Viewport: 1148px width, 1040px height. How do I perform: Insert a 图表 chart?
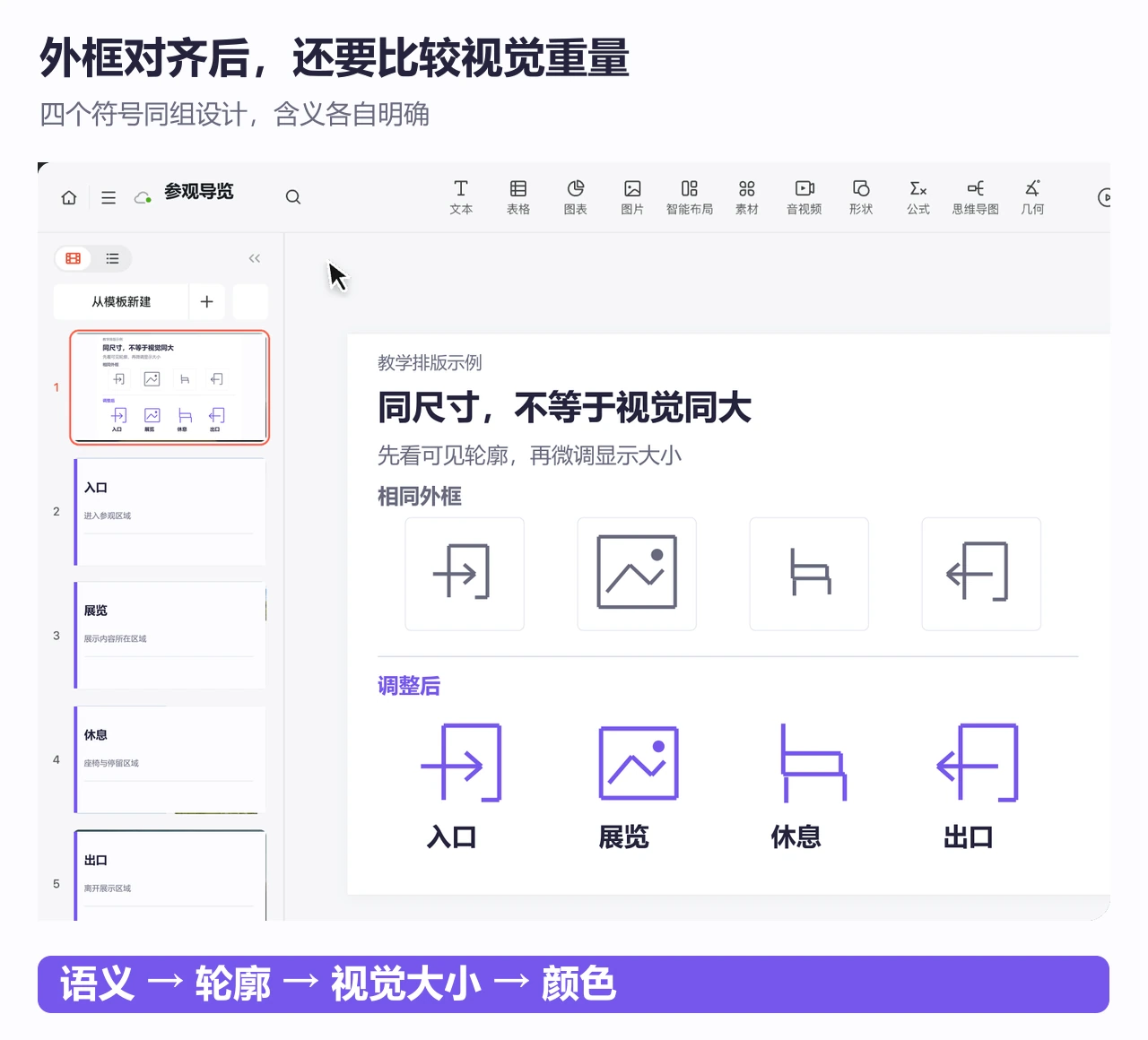point(576,197)
